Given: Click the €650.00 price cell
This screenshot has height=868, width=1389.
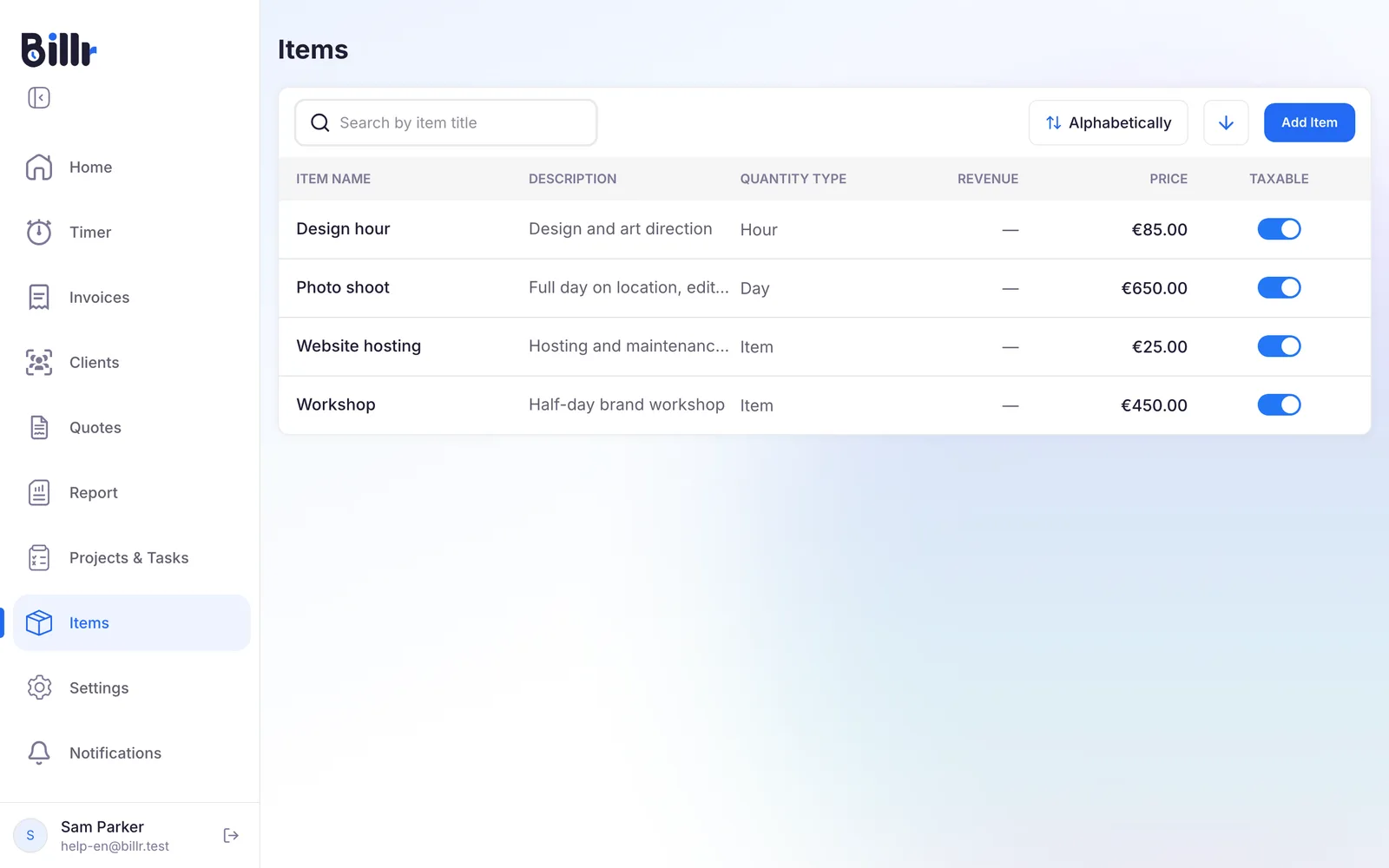Looking at the screenshot, I should 1154,288.
